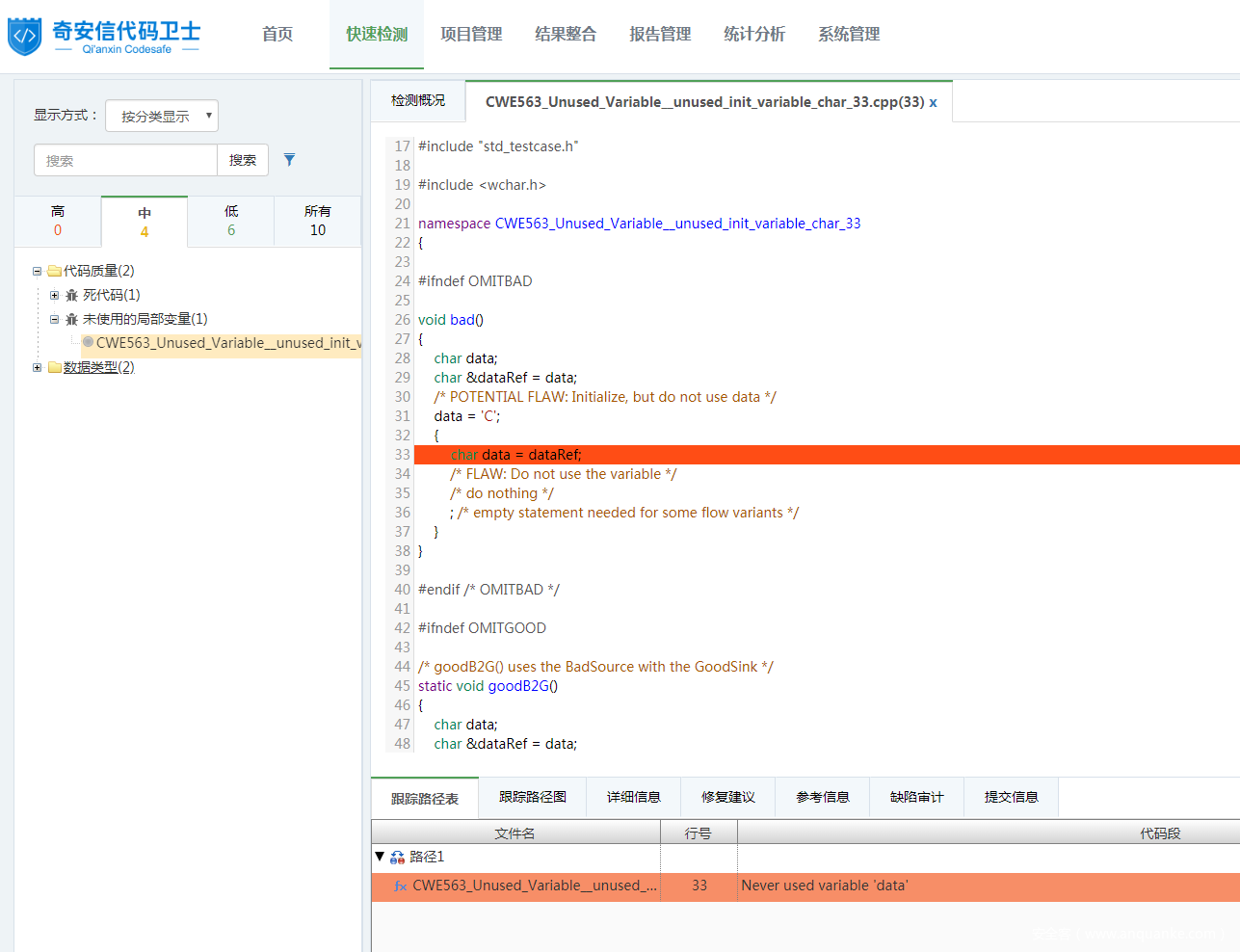Click the Qi'anxin Codesafe shield logo

(x=25, y=37)
